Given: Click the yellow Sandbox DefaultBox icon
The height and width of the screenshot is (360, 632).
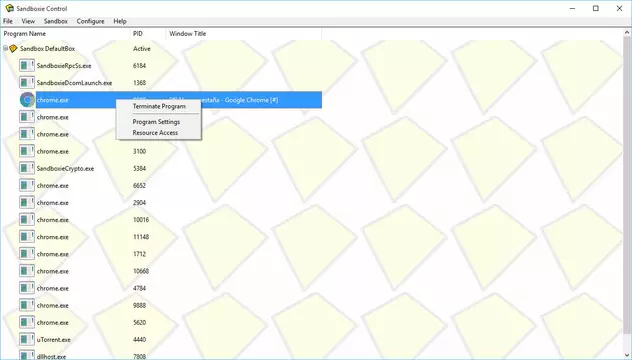Looking at the screenshot, I should point(13,49).
